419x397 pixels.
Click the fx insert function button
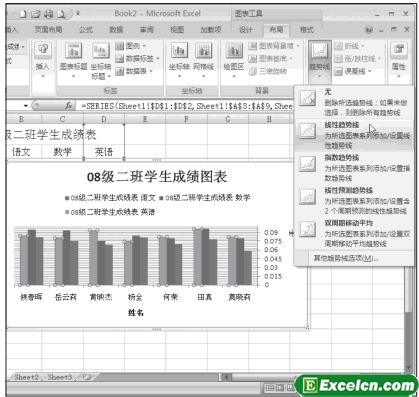69,106
